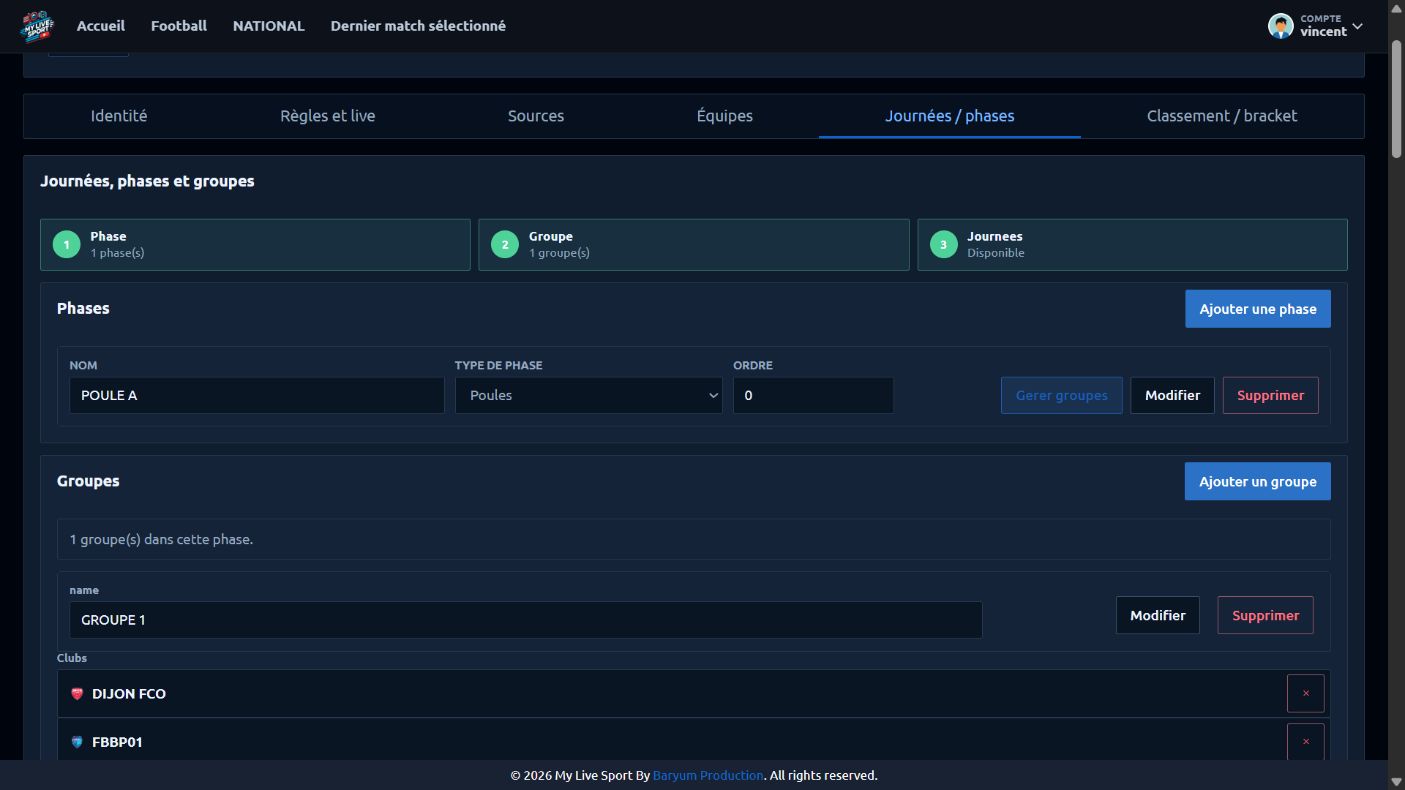Click the vincent account avatar
Viewport: 1405px width, 790px height.
[x=1280, y=26]
